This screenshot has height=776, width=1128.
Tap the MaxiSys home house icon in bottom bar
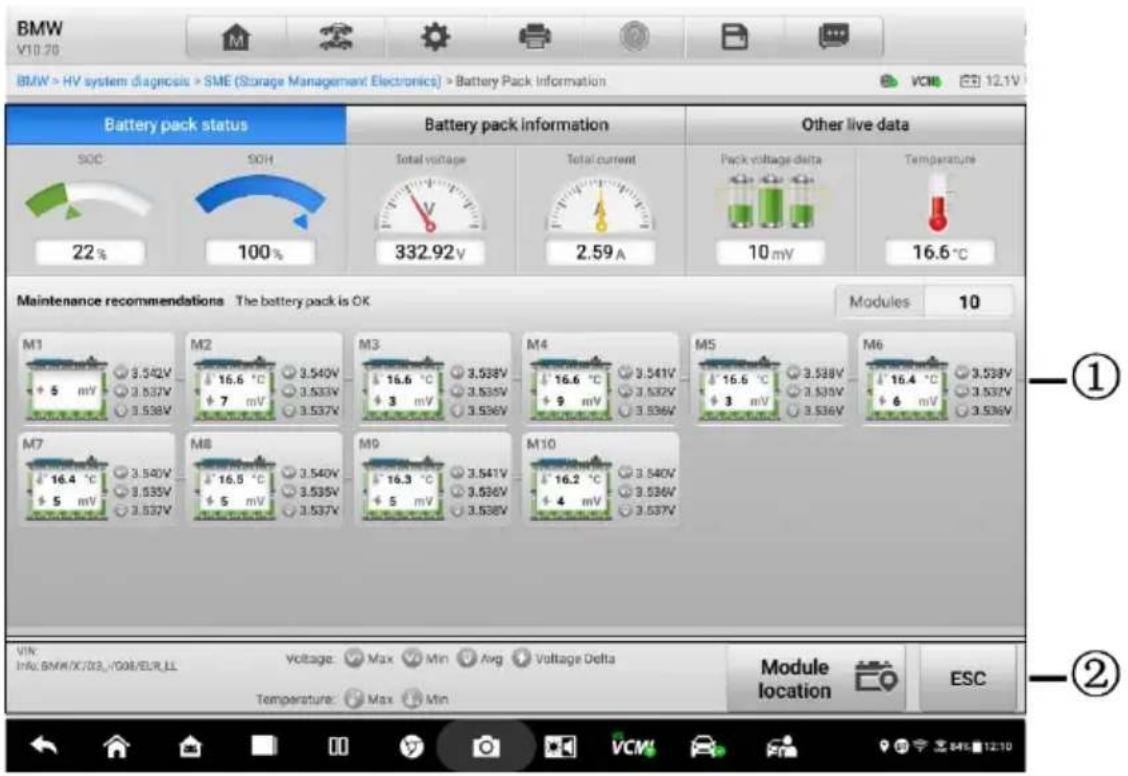(190, 747)
